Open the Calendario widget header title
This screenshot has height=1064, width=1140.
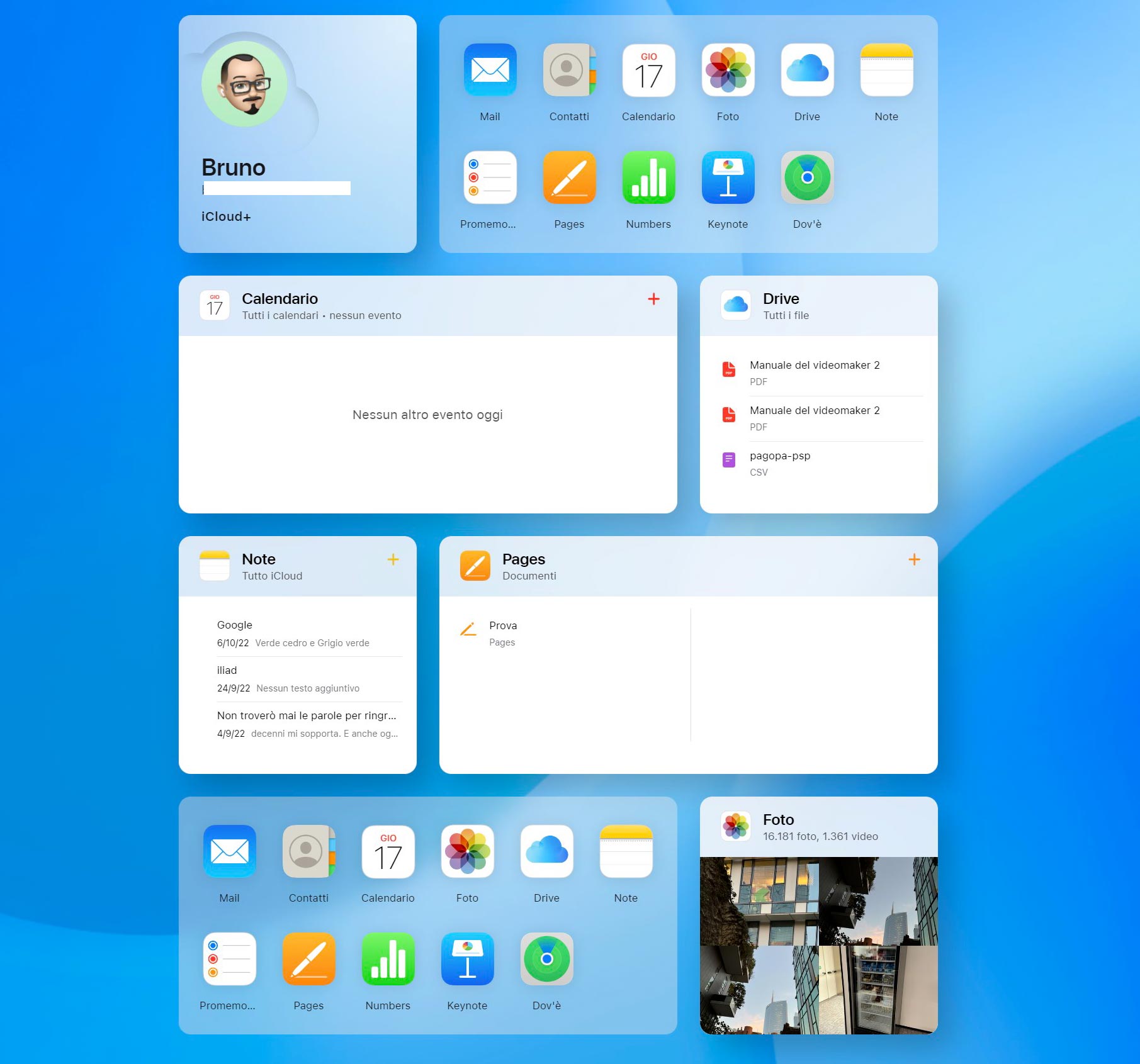coord(279,299)
